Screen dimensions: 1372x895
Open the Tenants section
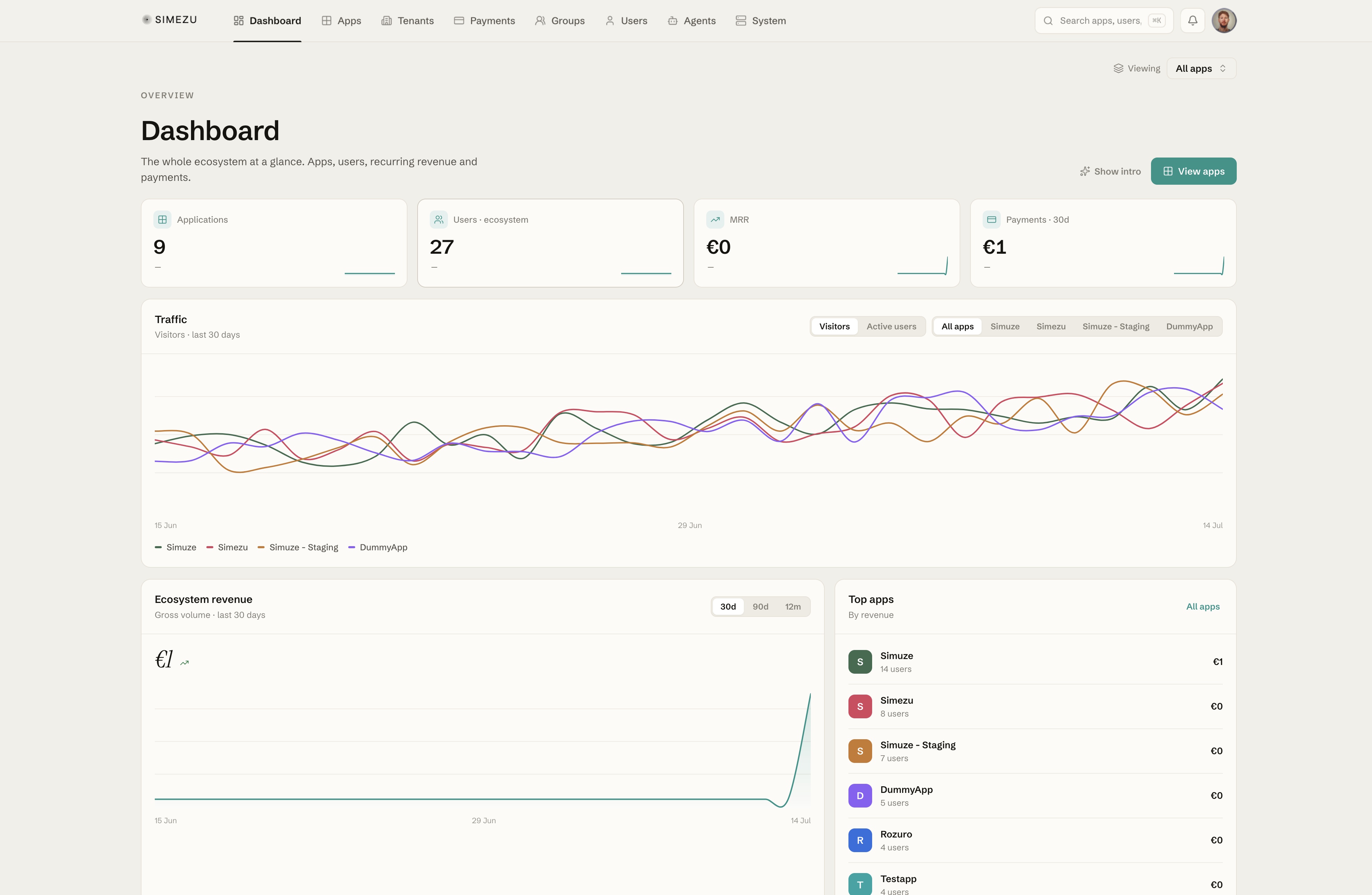tap(407, 21)
